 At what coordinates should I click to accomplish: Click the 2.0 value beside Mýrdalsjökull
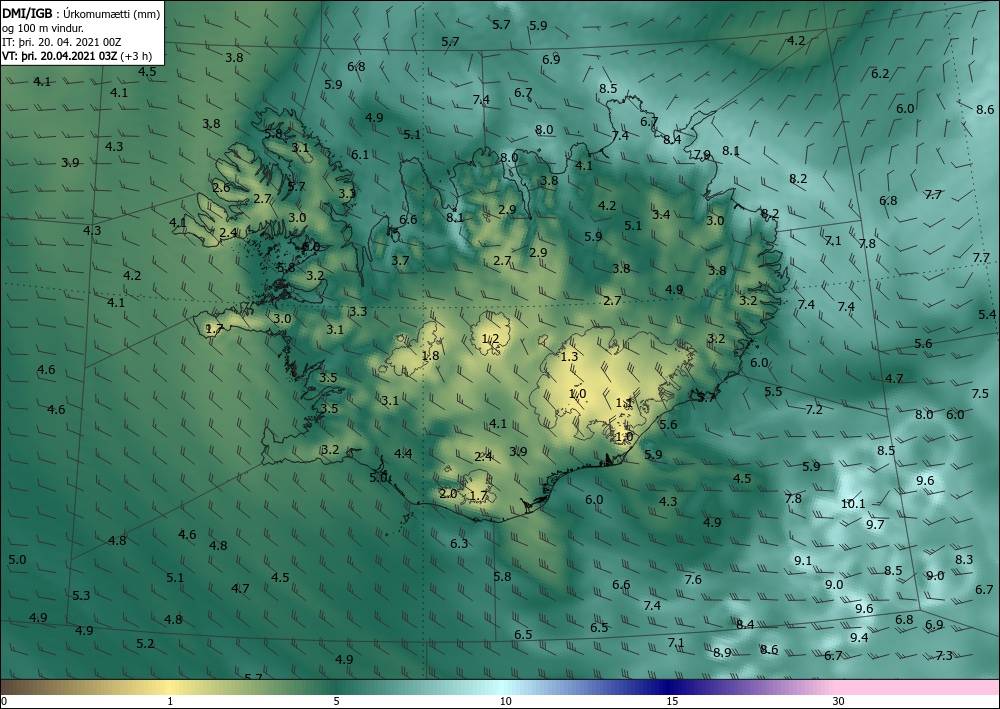point(448,494)
